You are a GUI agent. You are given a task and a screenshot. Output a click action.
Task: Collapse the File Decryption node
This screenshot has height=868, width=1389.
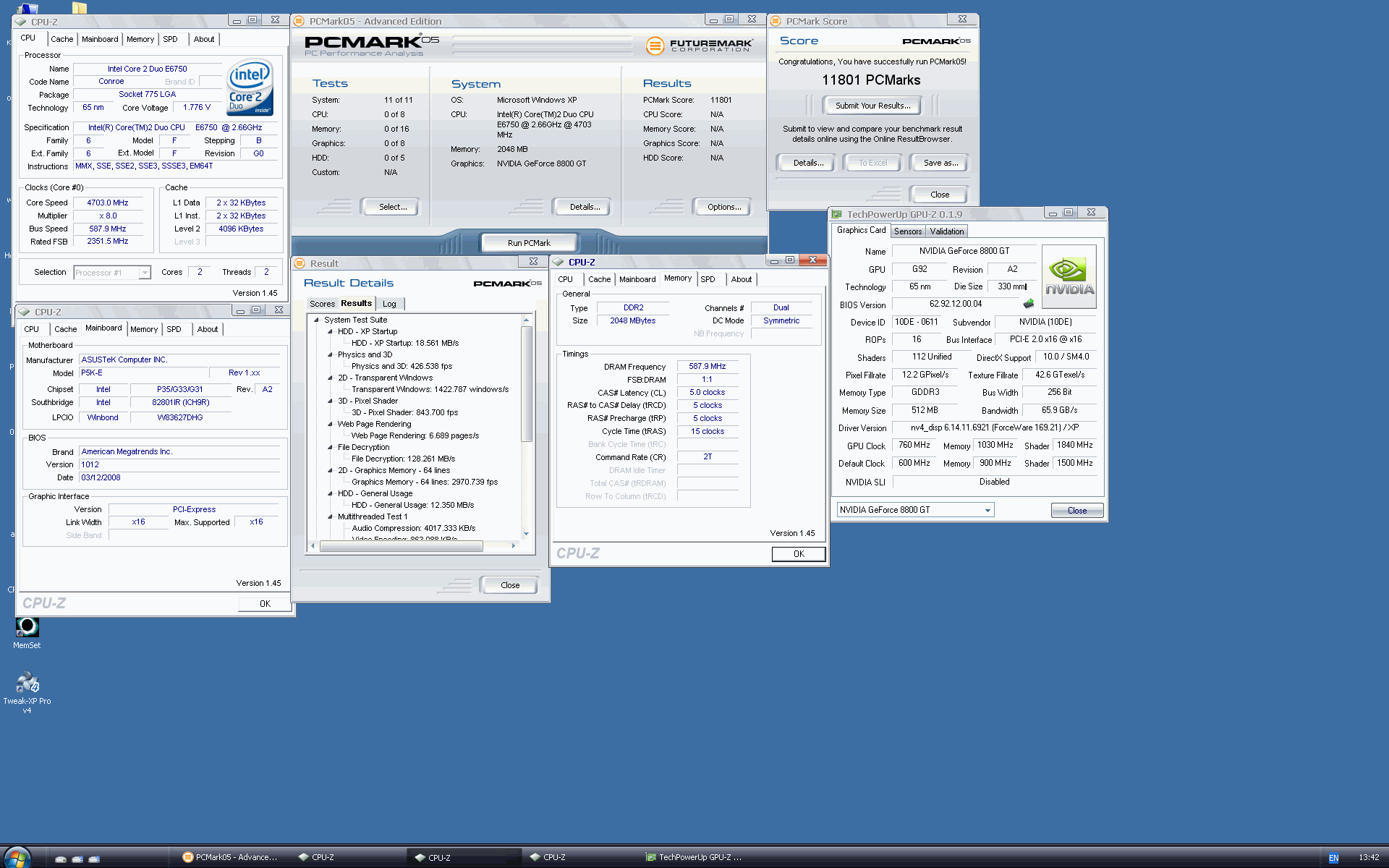(x=330, y=447)
